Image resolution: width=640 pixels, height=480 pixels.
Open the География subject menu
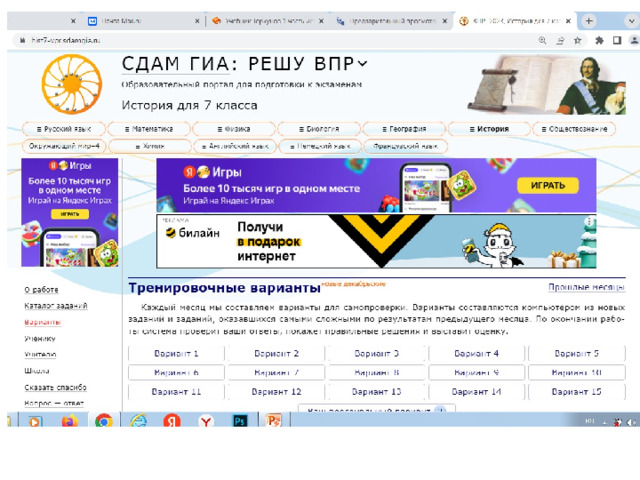pos(404,129)
